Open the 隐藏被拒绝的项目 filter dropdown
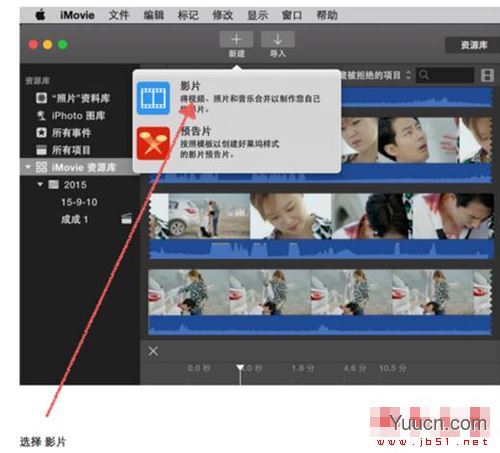The height and width of the screenshot is (453, 500). pyautogui.click(x=376, y=75)
